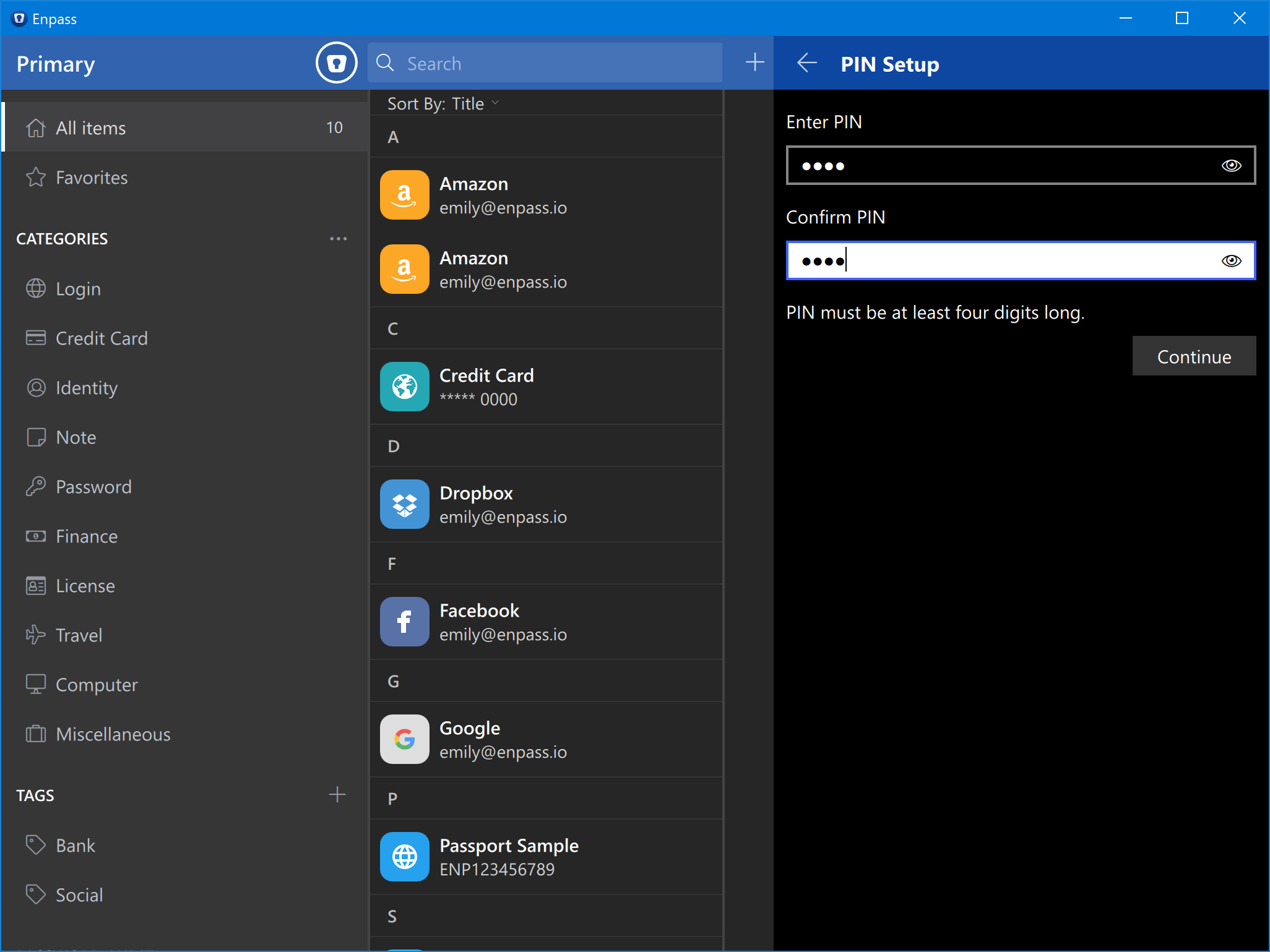
Task: Click the Facebook logo icon
Action: 404,622
